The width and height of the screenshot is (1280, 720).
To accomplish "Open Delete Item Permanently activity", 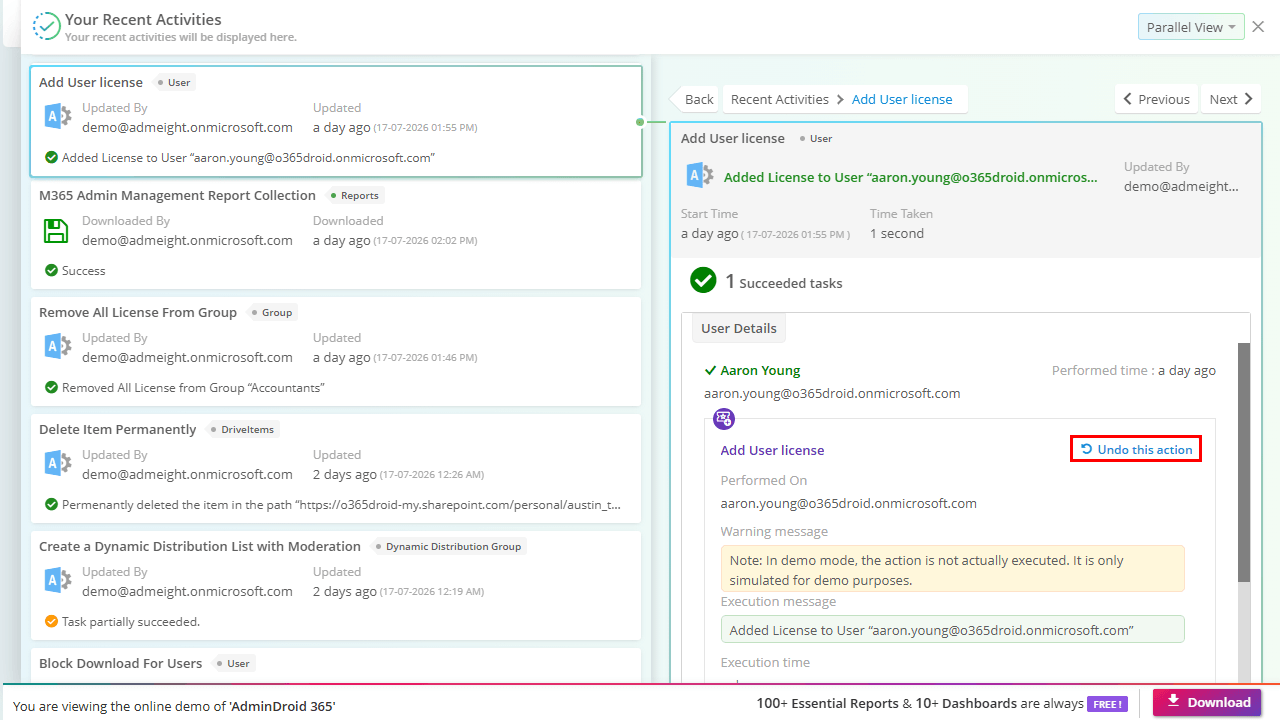I will (336, 469).
